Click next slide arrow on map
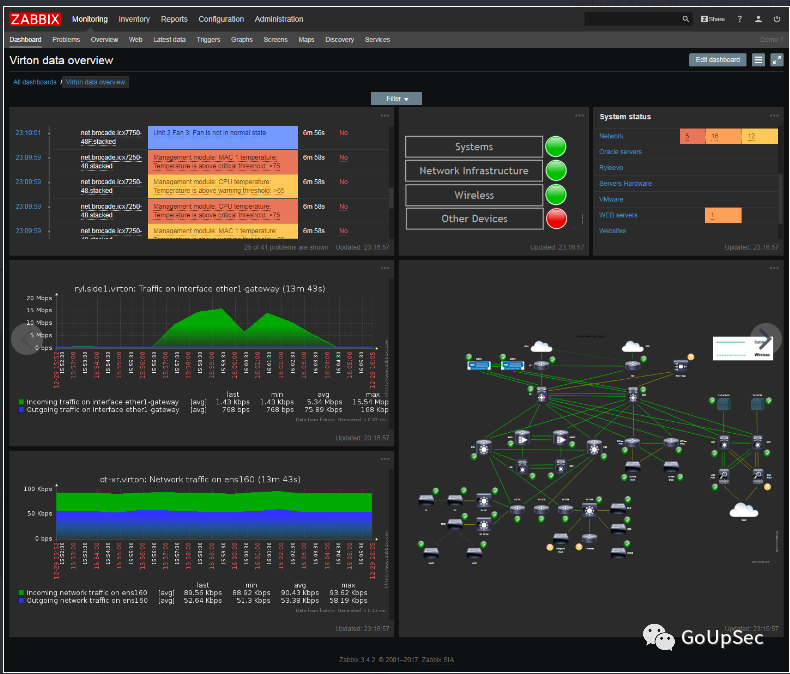The width and height of the screenshot is (790, 674). (766, 339)
